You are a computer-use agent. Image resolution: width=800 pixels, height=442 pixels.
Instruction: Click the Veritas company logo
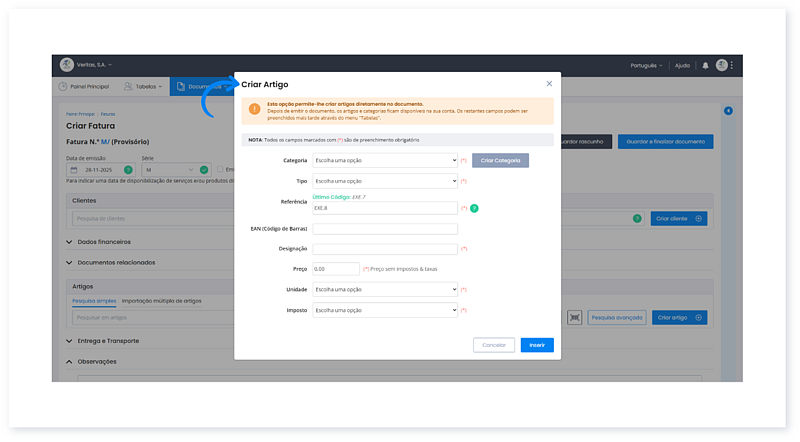[x=67, y=65]
